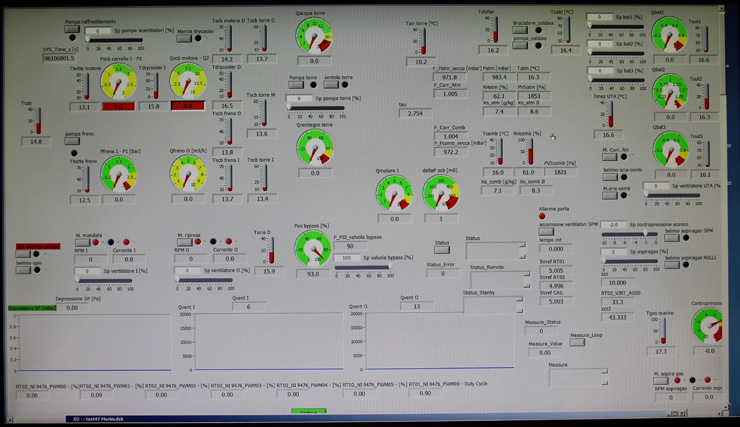Click the deltaP scb gauge
Viewport: 740px width, 427px height.
click(441, 193)
